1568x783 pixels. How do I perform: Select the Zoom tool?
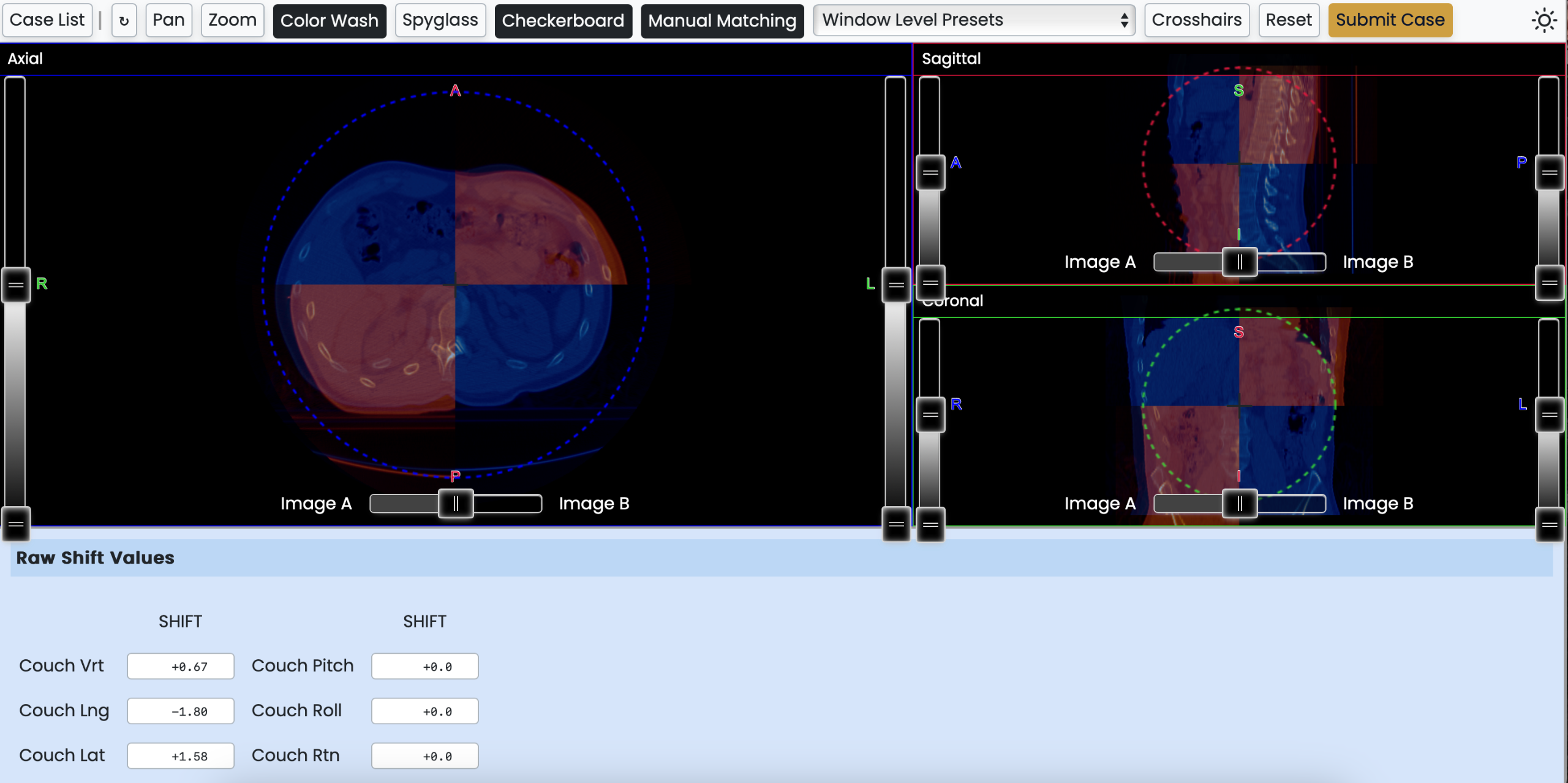point(232,20)
